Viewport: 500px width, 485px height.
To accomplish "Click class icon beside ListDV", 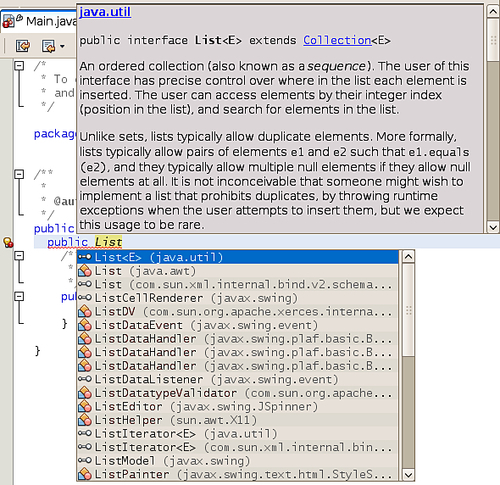I will point(85,312).
